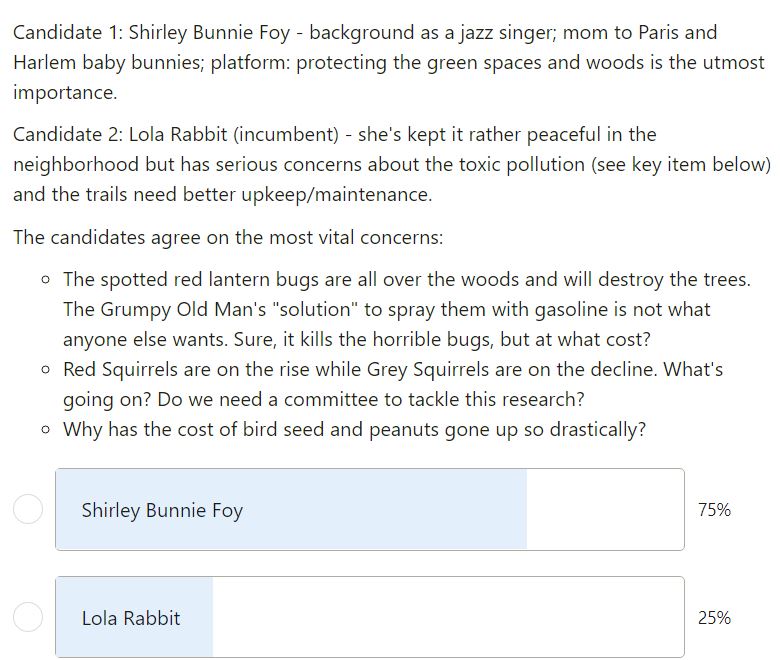Click the Candidate 2 Lola Rabbit incumbent paragraph
The width and height of the screenshot is (780, 660).
pyautogui.click(x=392, y=164)
